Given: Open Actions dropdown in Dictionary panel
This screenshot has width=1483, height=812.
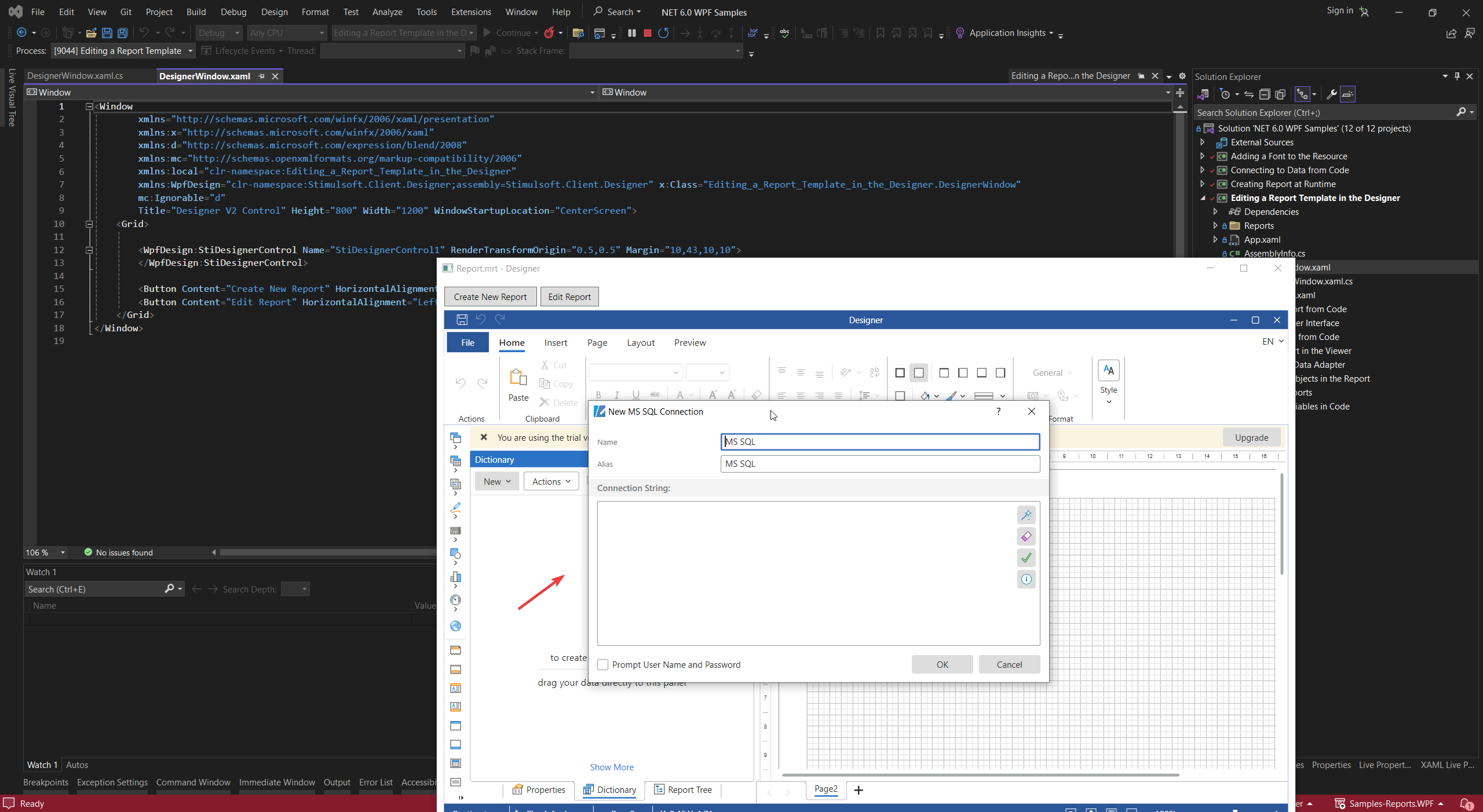Looking at the screenshot, I should [551, 481].
